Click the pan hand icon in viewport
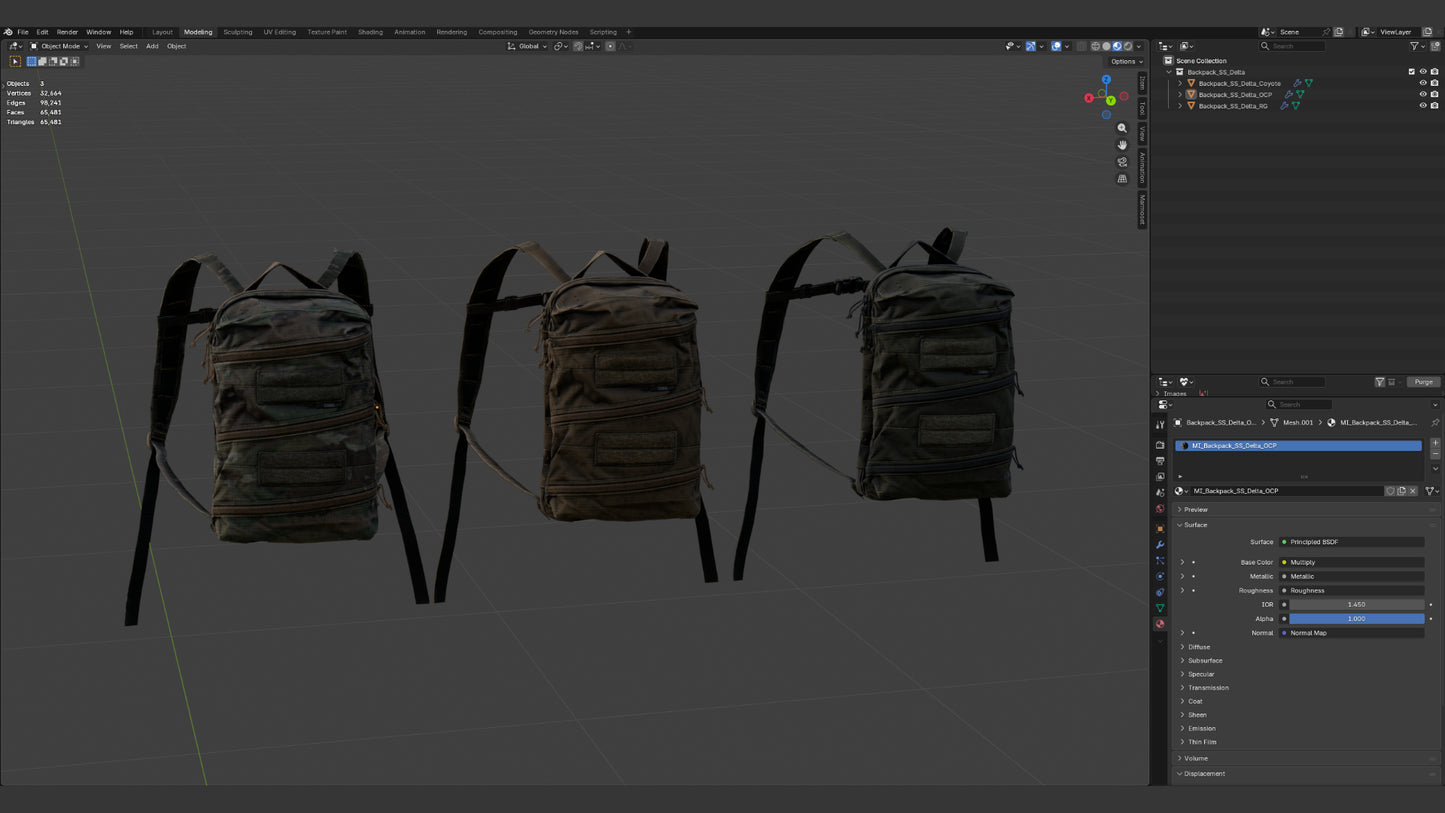Screen dimensions: 1445x813 click(x=1122, y=145)
